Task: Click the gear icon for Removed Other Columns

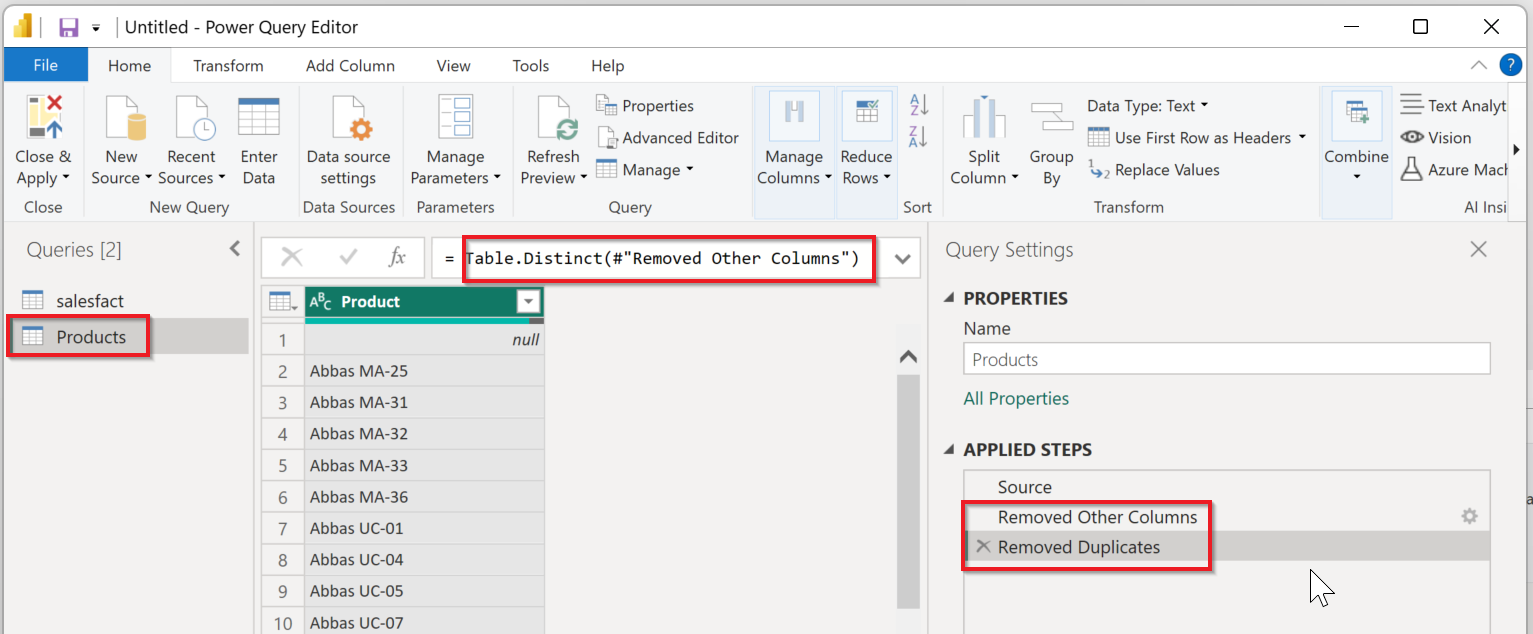Action: click(x=1469, y=517)
